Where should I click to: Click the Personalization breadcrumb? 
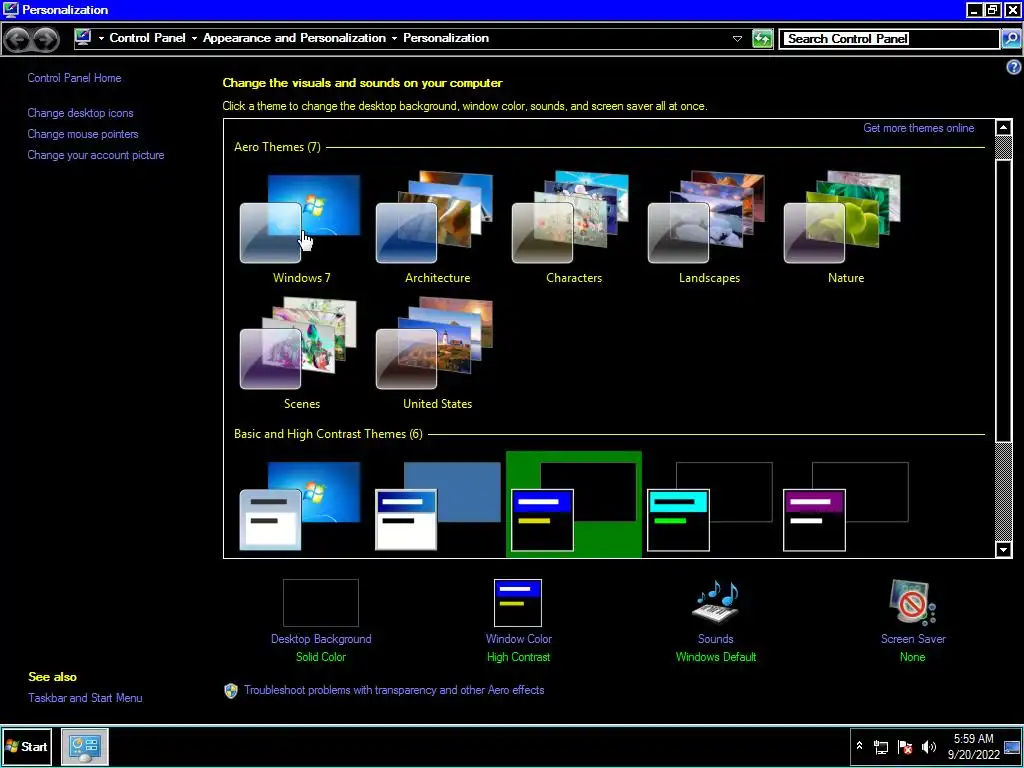446,38
